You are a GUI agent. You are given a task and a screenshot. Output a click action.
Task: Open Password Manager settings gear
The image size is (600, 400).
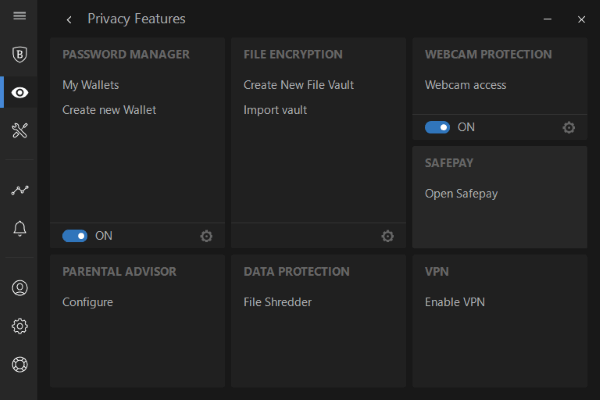tap(207, 236)
